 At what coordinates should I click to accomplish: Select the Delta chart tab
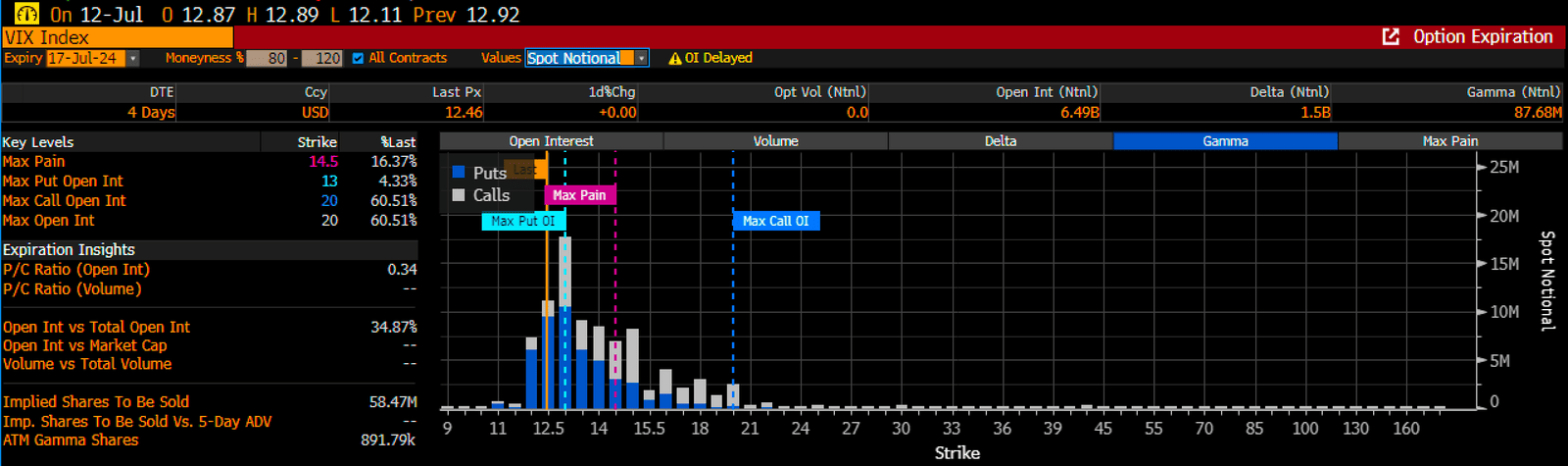coord(1000,141)
